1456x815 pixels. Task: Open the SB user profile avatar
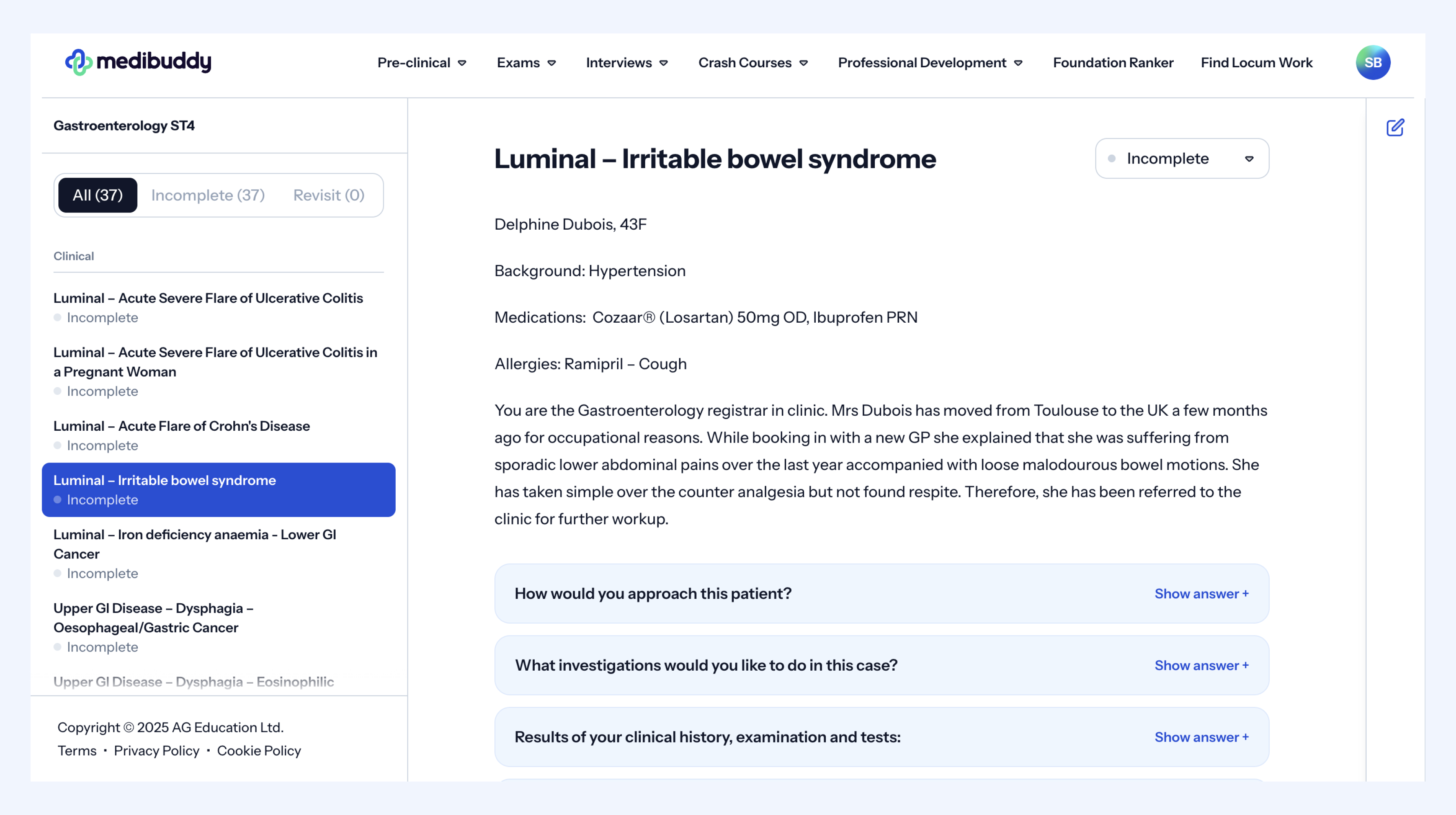tap(1372, 62)
